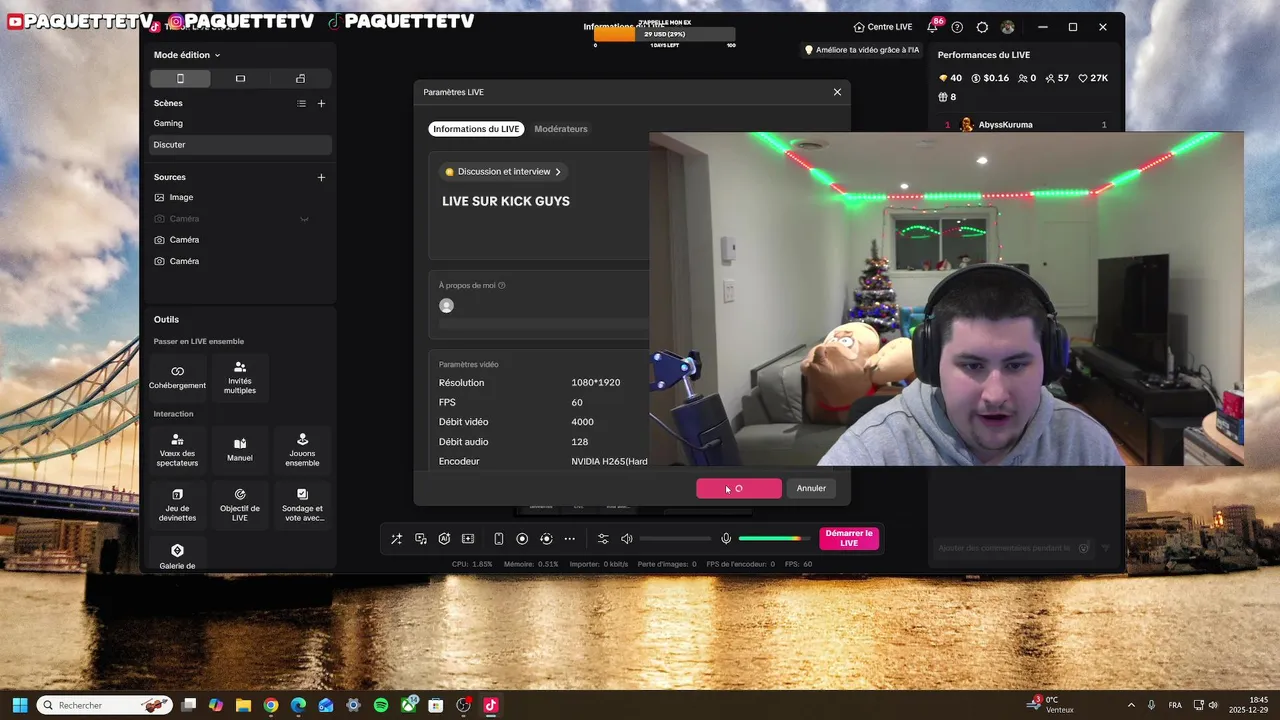The image size is (1280, 720).
Task: Open the Discussion et interview category selector
Action: [503, 172]
